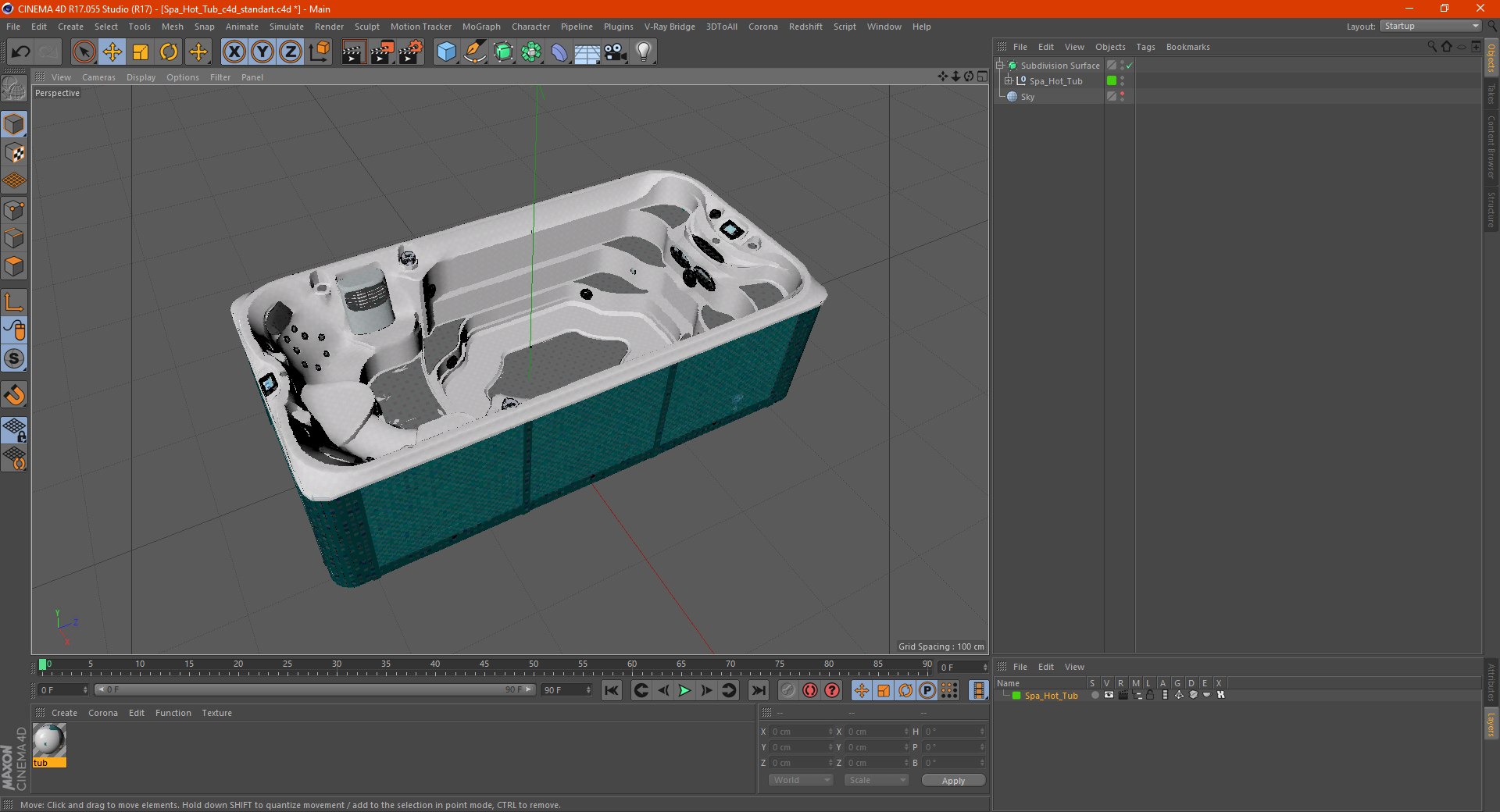
Task: Open material manager Texture menu
Action: click(216, 713)
